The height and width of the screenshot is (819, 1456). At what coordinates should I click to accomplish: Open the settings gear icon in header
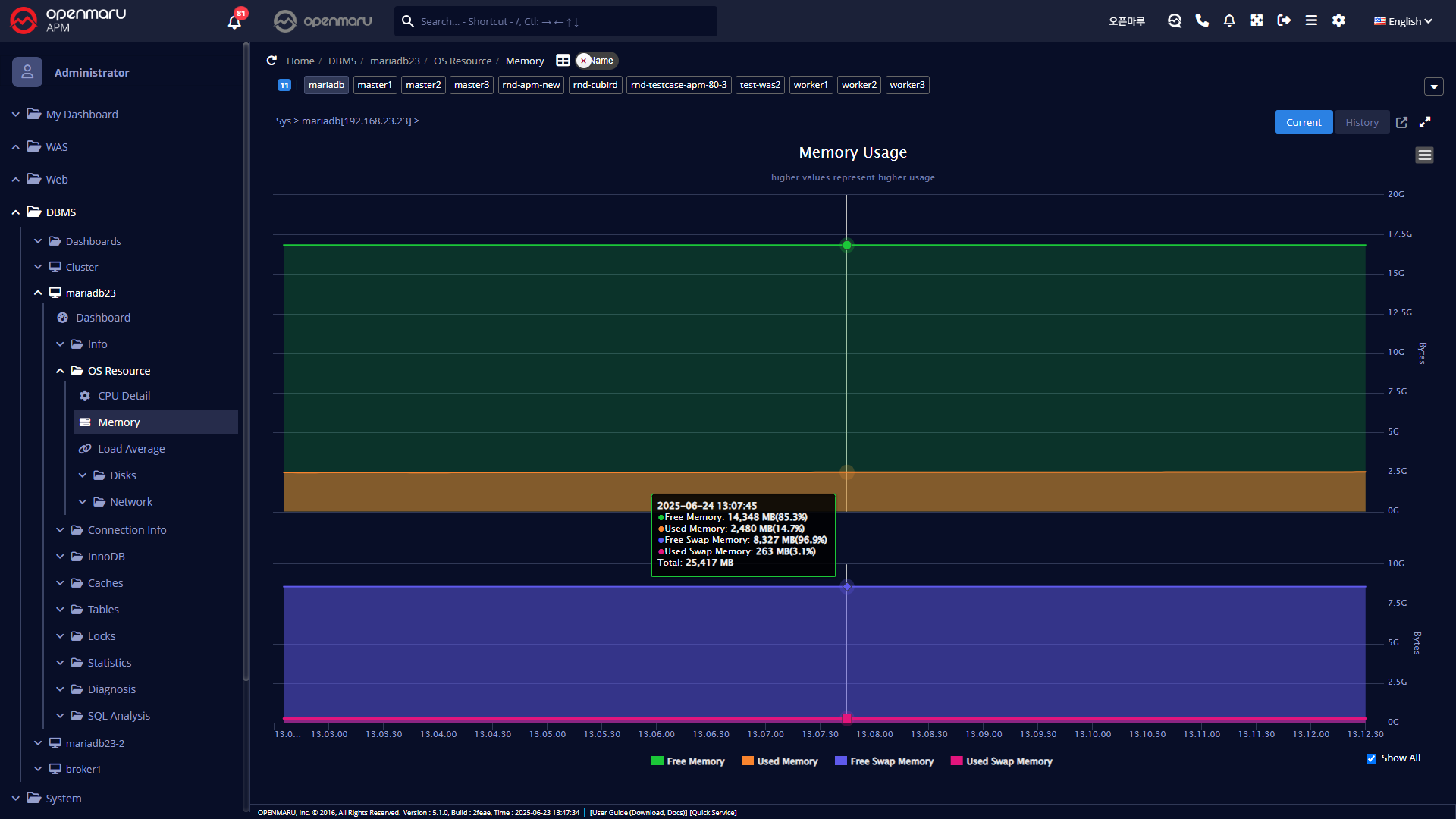point(1338,20)
